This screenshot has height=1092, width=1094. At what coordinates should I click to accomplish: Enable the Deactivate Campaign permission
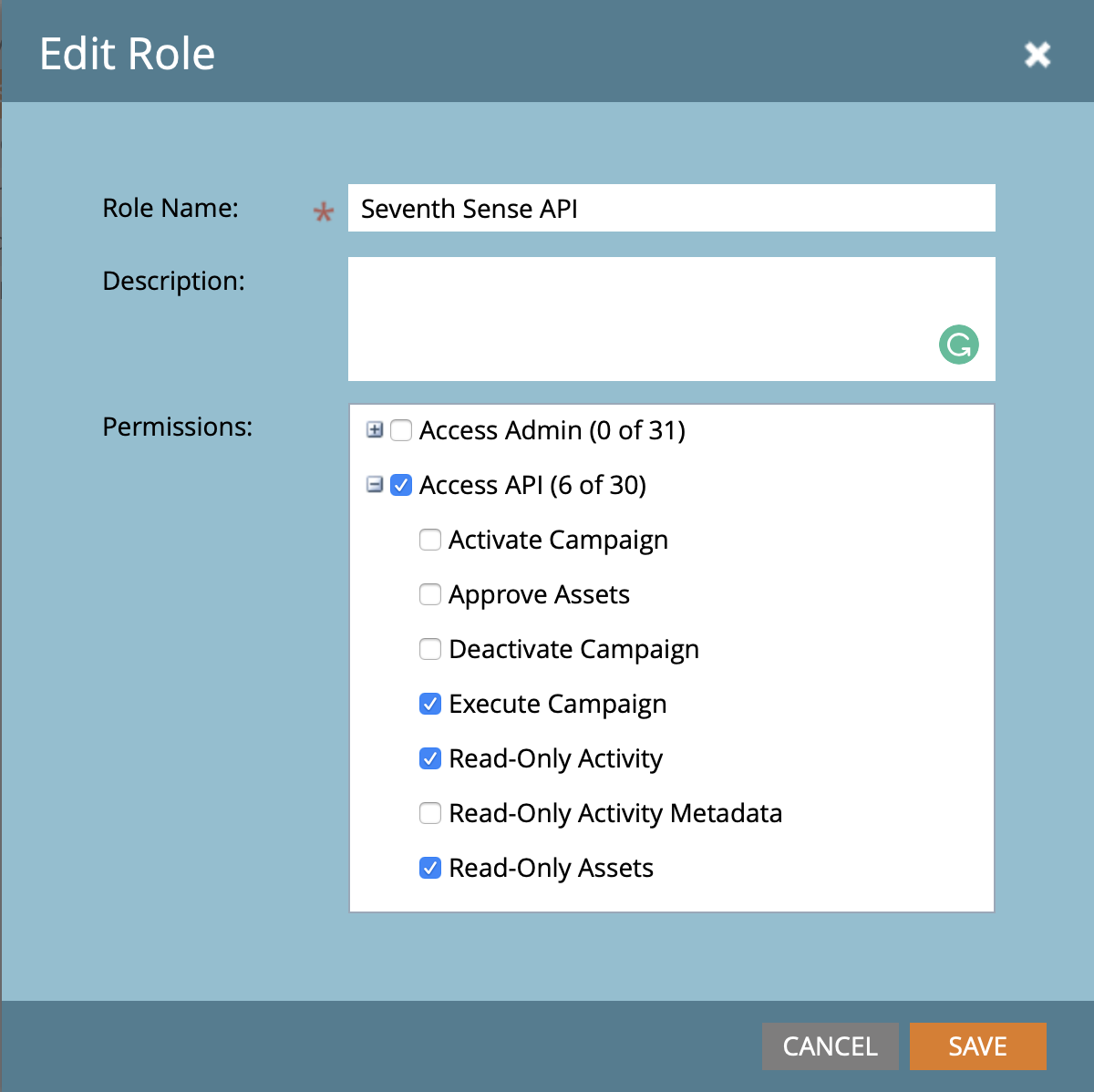(x=430, y=649)
